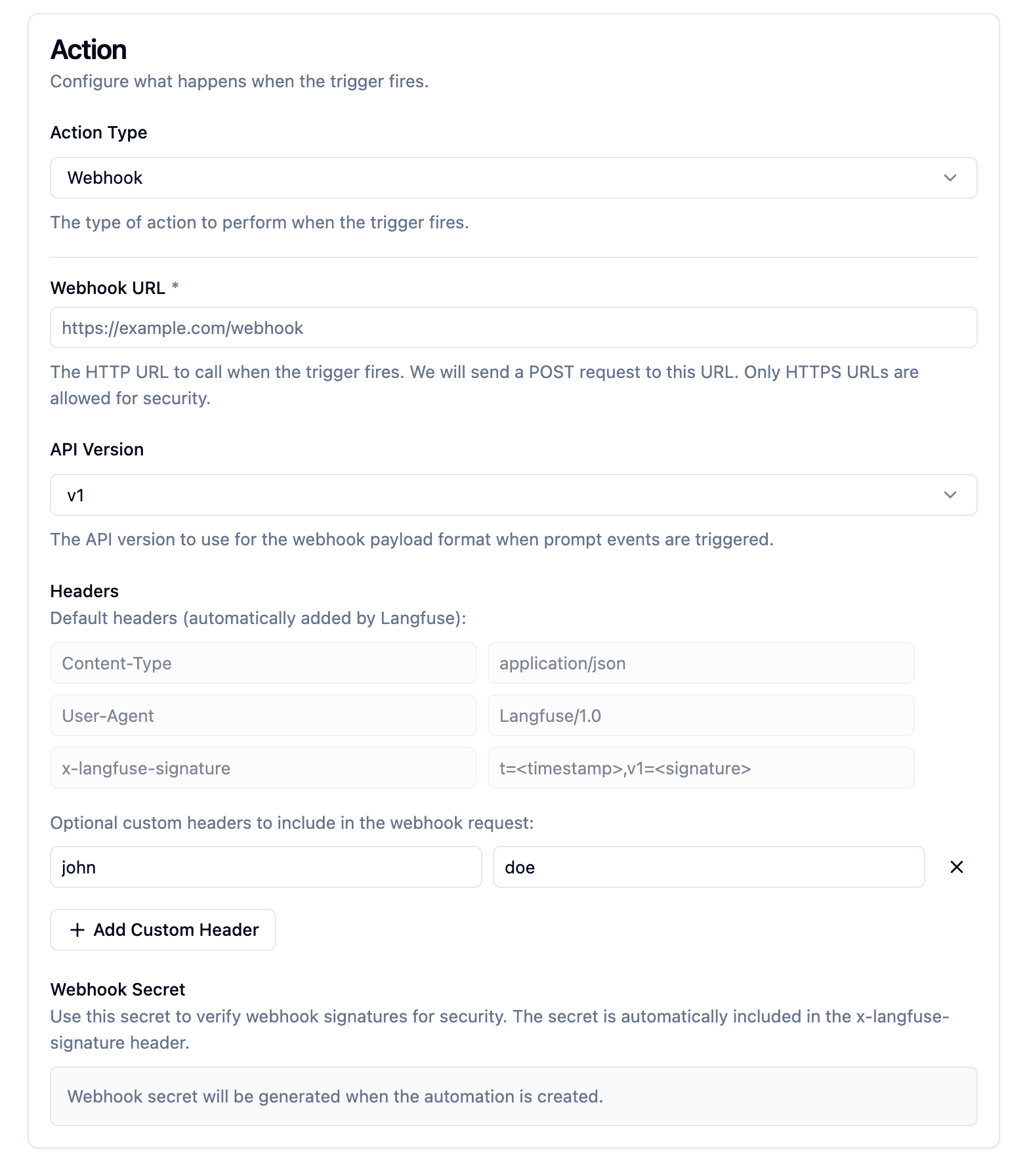Click the User-Agent header field

pos(262,715)
